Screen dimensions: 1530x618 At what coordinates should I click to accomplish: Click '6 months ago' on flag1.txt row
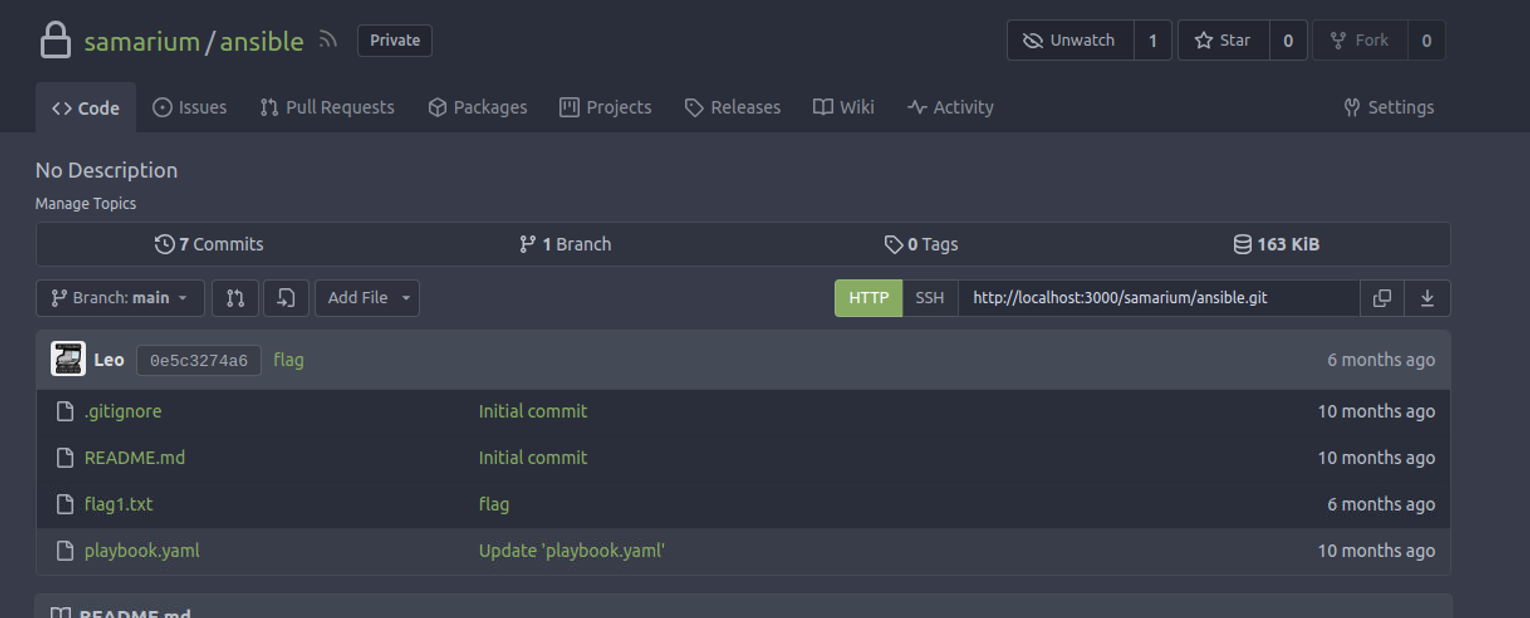[1381, 504]
